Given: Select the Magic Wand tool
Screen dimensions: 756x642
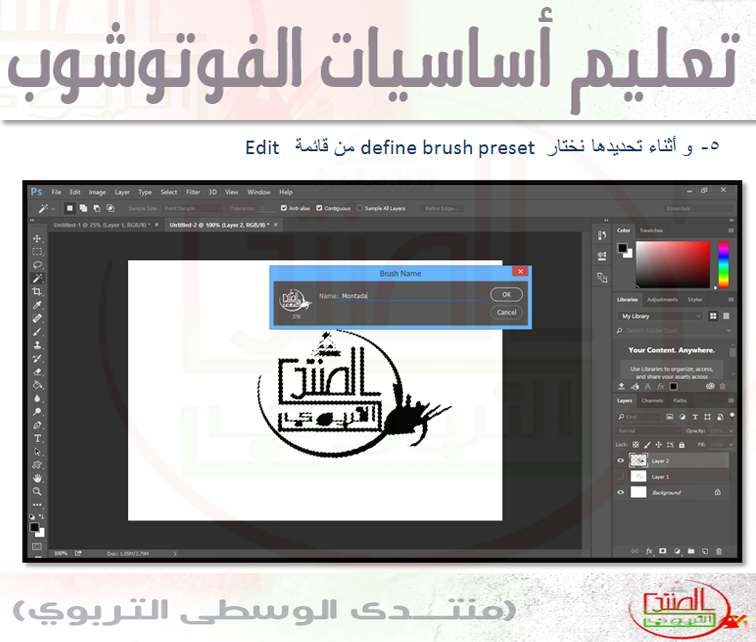Looking at the screenshot, I should (x=37, y=278).
